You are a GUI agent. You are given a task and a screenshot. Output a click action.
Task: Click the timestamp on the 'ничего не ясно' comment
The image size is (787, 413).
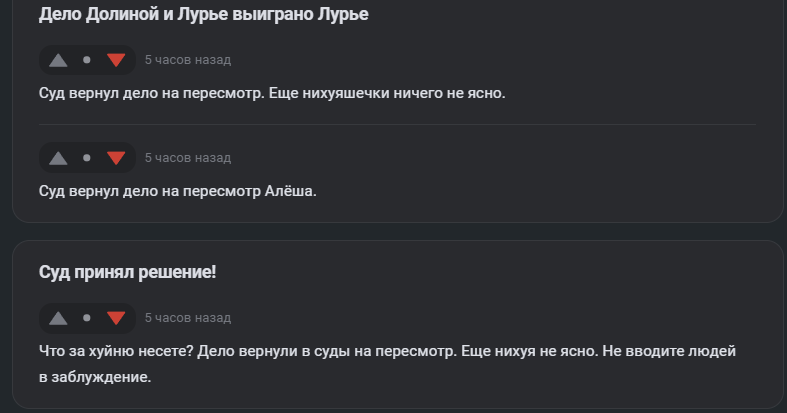[x=188, y=60]
